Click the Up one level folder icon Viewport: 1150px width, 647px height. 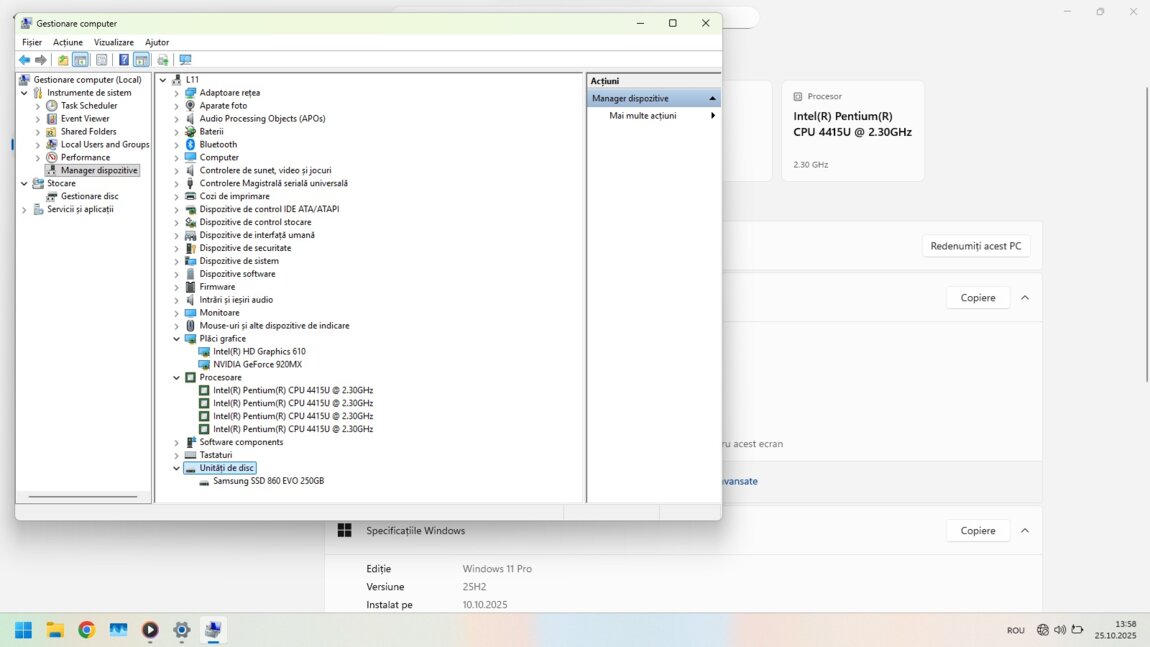[63, 60]
